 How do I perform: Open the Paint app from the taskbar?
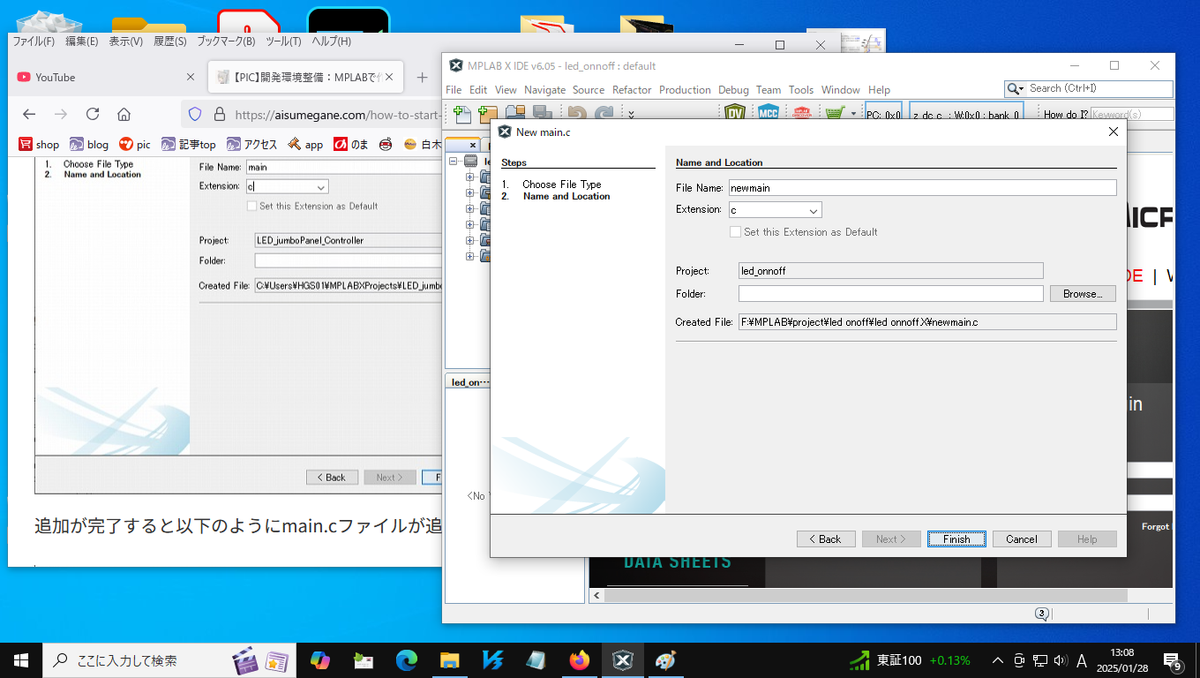(665, 660)
